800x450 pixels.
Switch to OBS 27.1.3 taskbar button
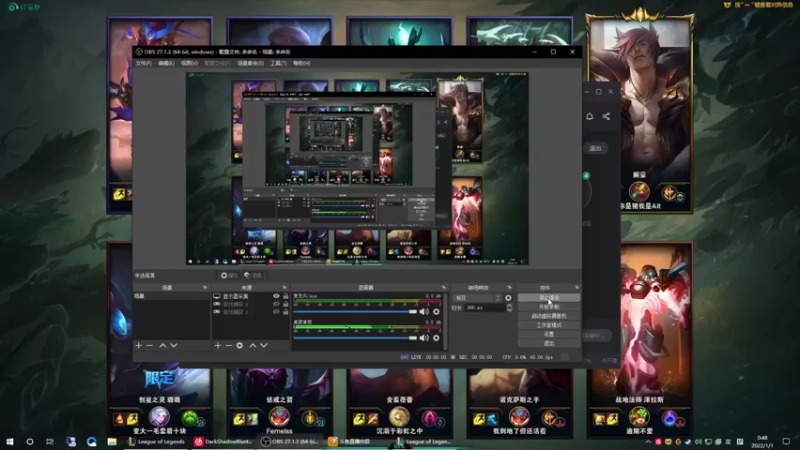coord(289,441)
